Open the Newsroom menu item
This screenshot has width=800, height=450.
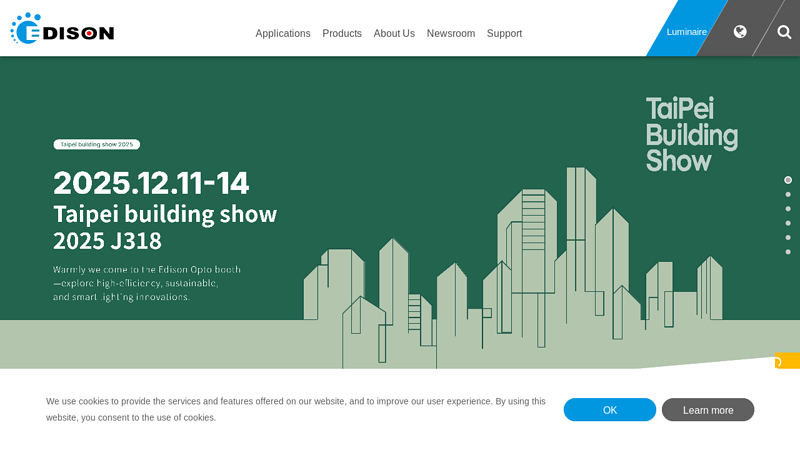[x=451, y=33]
